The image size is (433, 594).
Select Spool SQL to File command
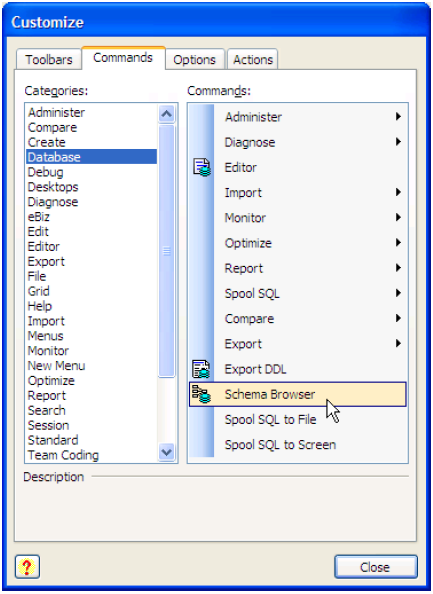[270, 419]
